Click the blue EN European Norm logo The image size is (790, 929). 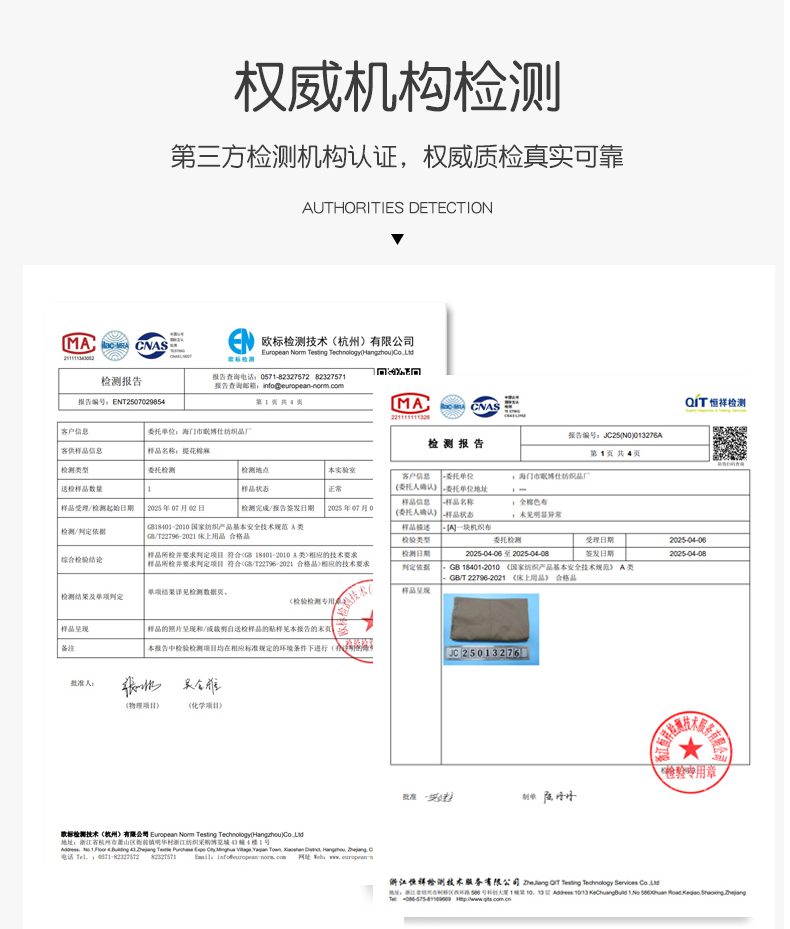(241, 342)
